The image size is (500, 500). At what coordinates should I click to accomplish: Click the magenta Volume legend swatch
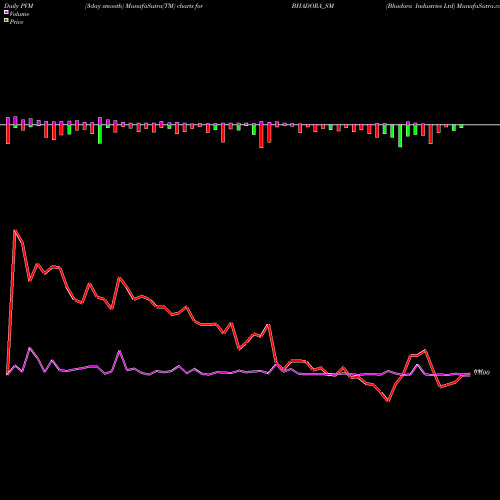tap(6, 12)
